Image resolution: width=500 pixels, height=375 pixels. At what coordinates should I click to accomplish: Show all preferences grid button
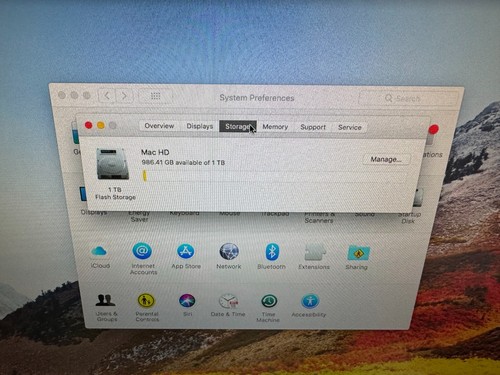[156, 96]
